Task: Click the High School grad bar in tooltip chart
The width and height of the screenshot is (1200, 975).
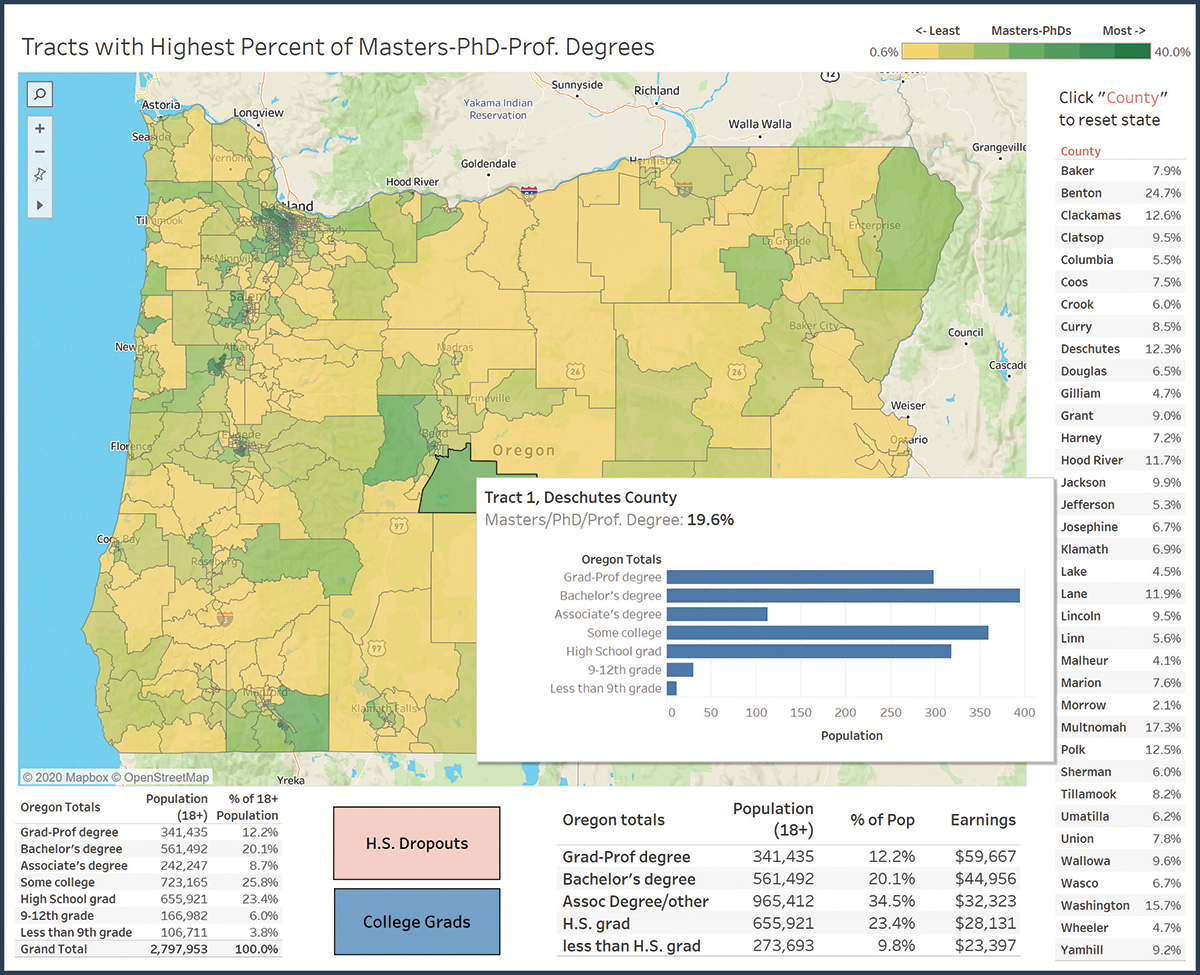Action: (x=809, y=651)
